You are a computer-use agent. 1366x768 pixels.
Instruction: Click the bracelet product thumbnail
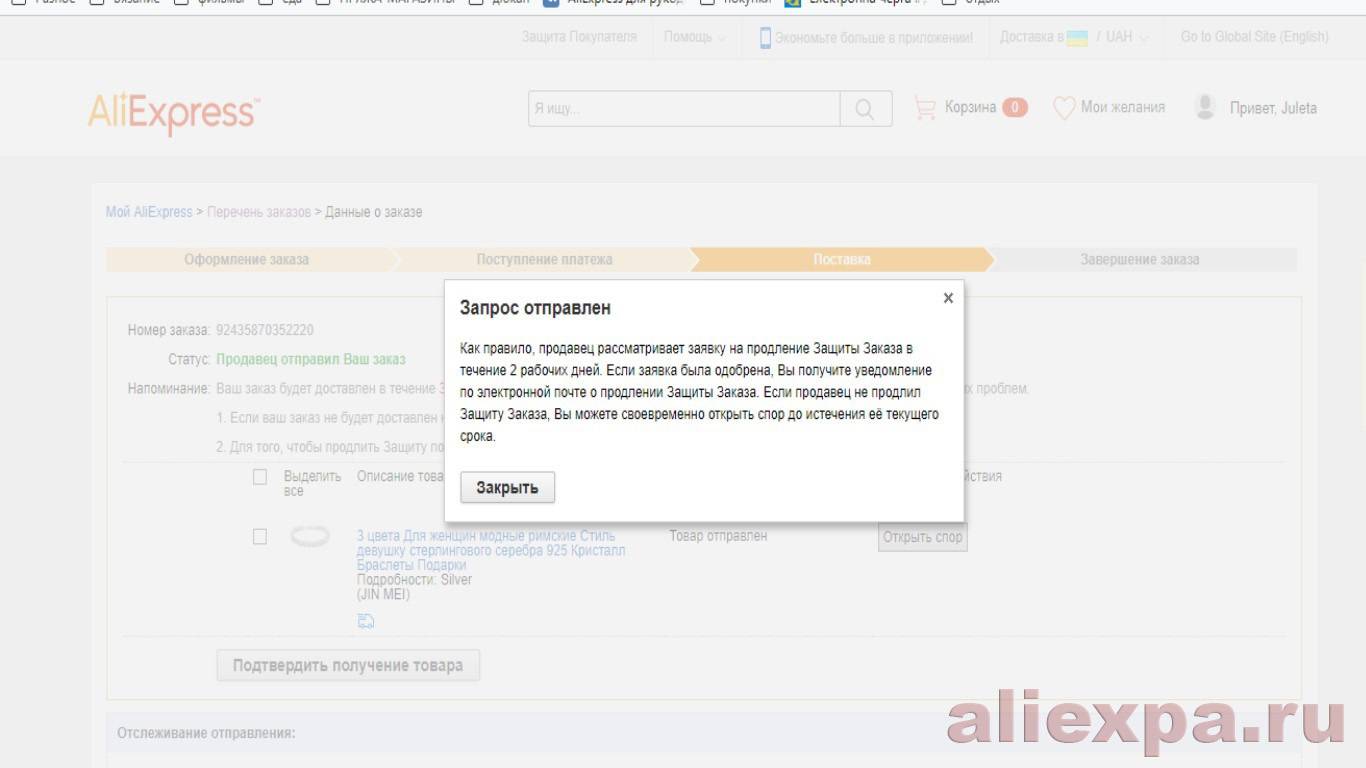(x=309, y=537)
